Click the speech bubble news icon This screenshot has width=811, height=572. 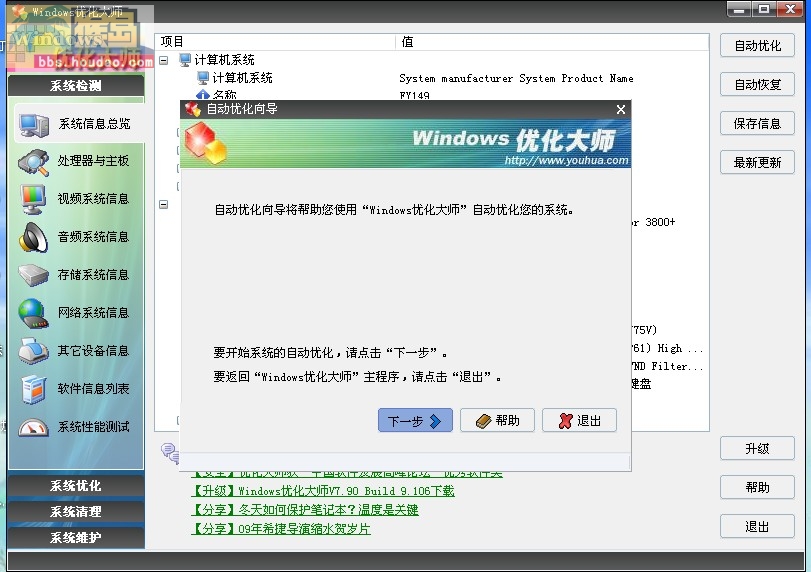(x=169, y=453)
